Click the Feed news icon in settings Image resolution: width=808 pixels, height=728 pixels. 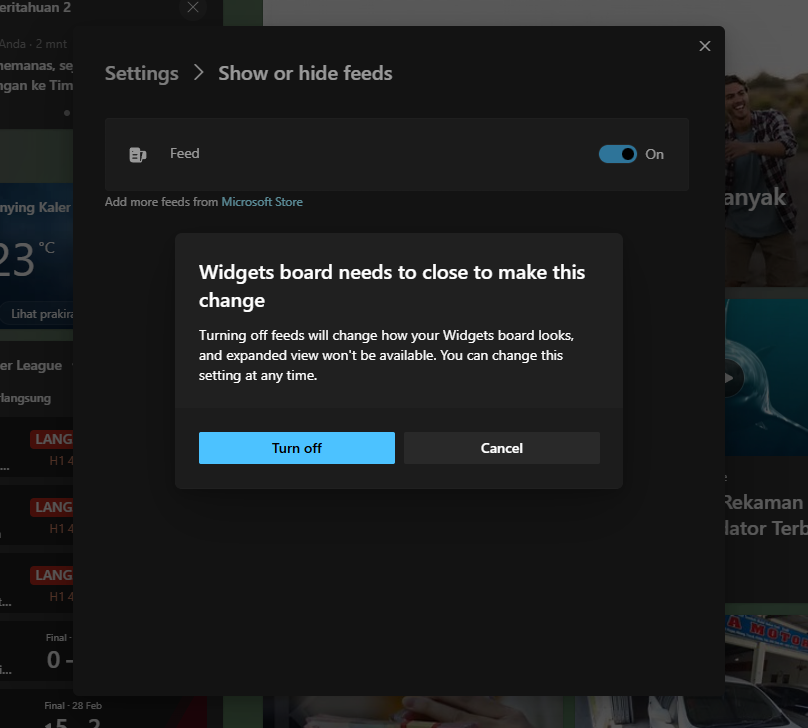tap(138, 154)
